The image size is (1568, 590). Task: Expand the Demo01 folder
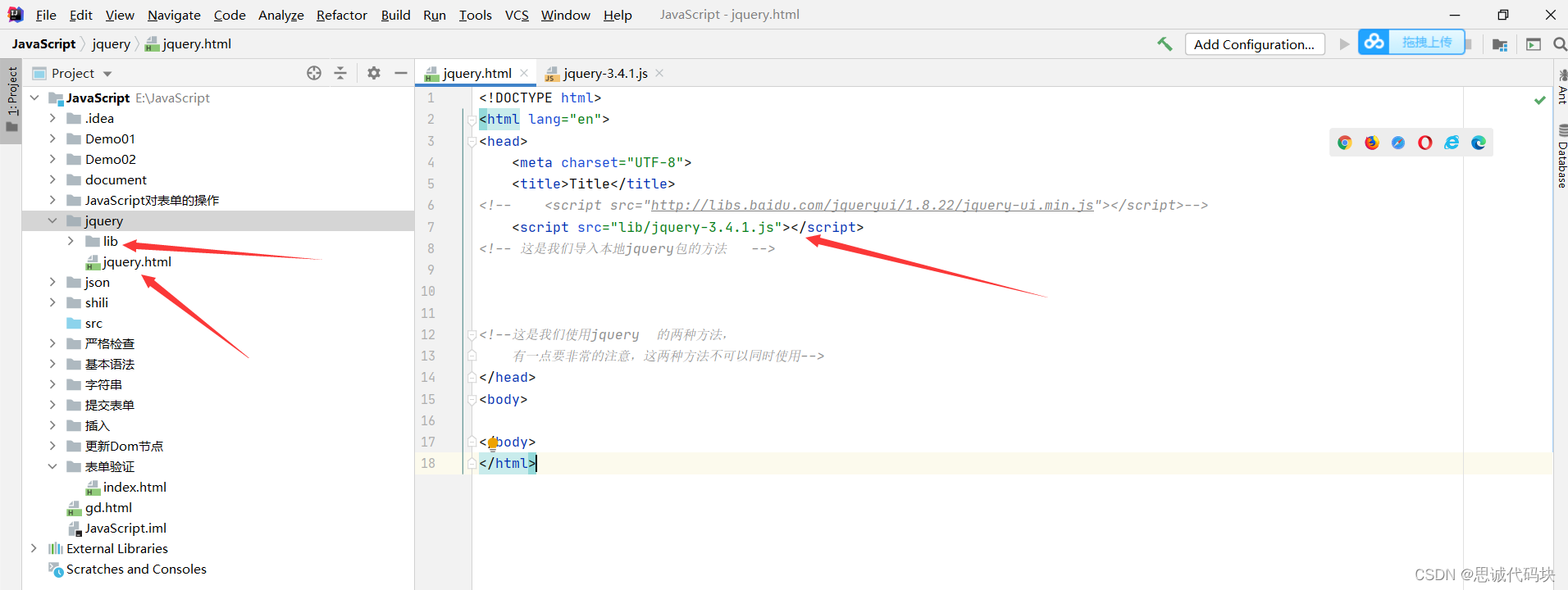point(52,138)
